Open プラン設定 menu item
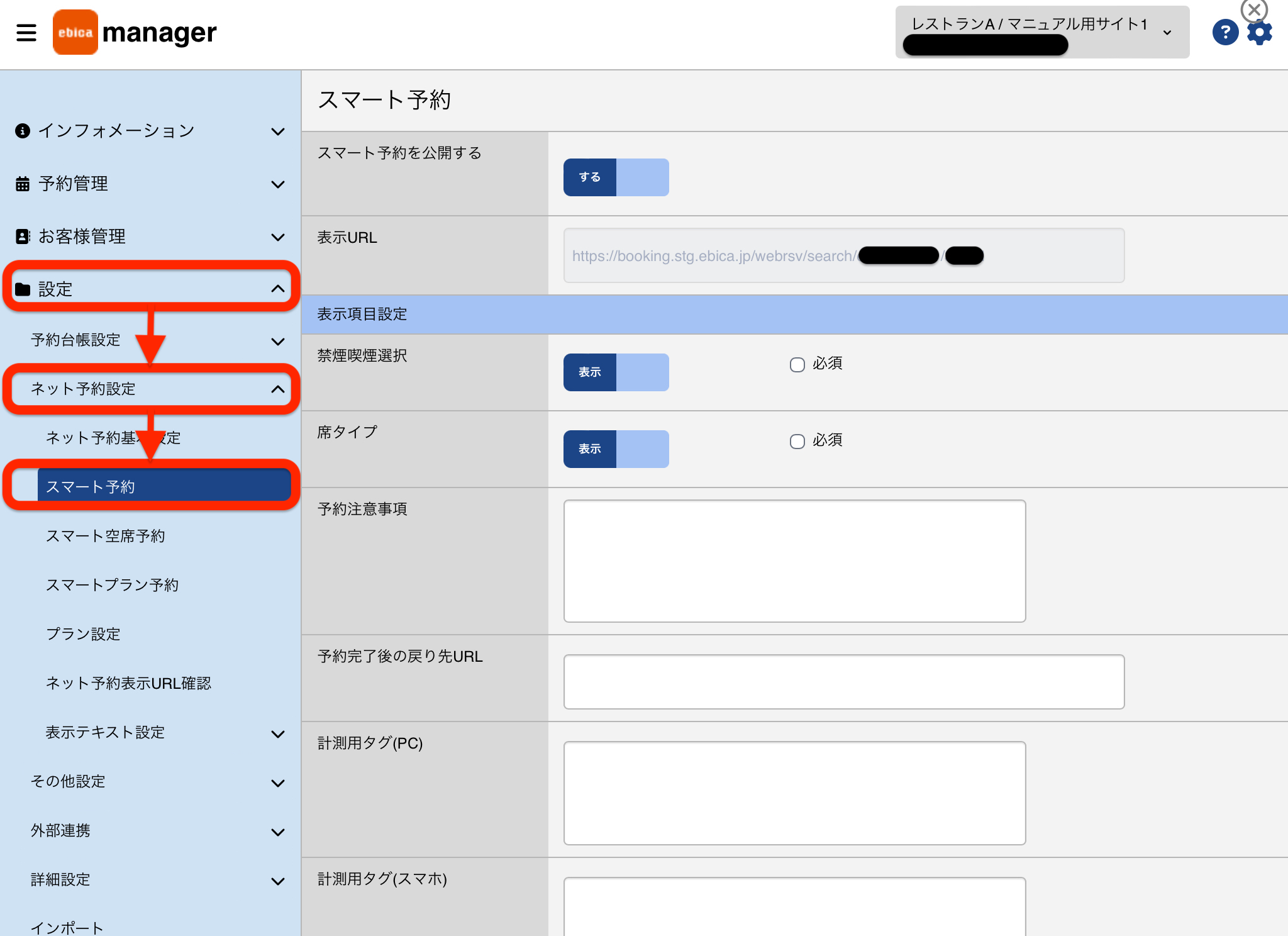Screen dimensions: 1288x936 83,634
